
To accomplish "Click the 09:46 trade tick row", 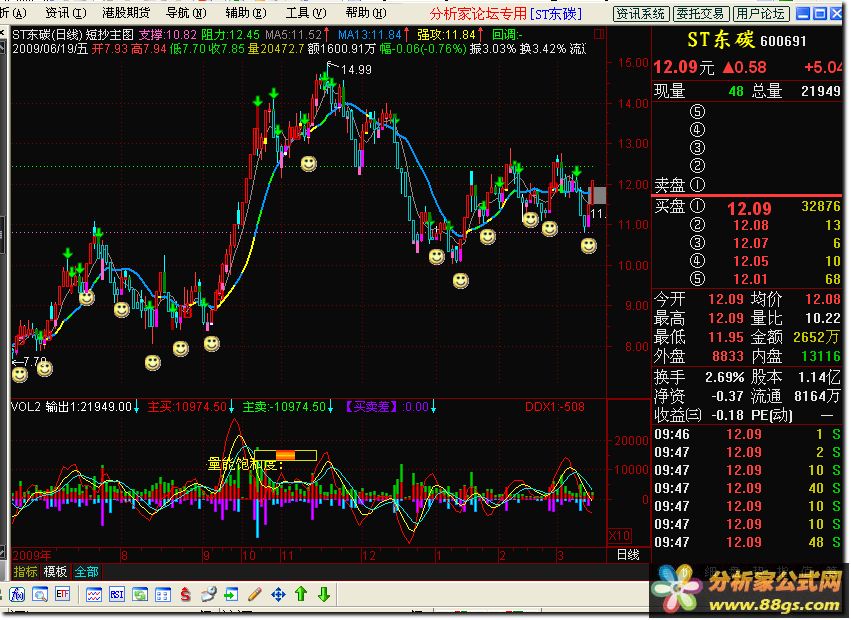I will (x=747, y=434).
